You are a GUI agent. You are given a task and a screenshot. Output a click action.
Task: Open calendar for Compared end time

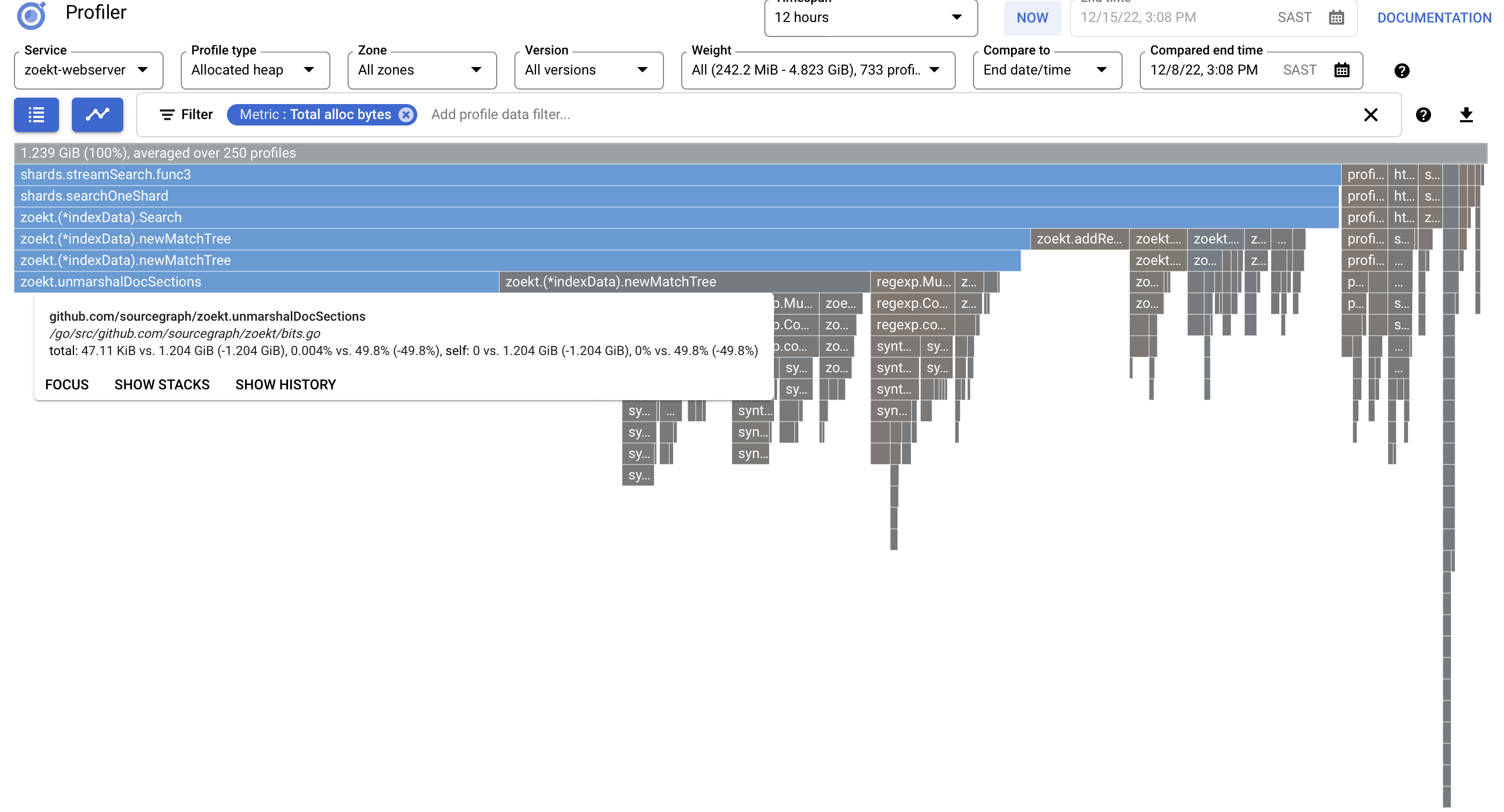1341,70
